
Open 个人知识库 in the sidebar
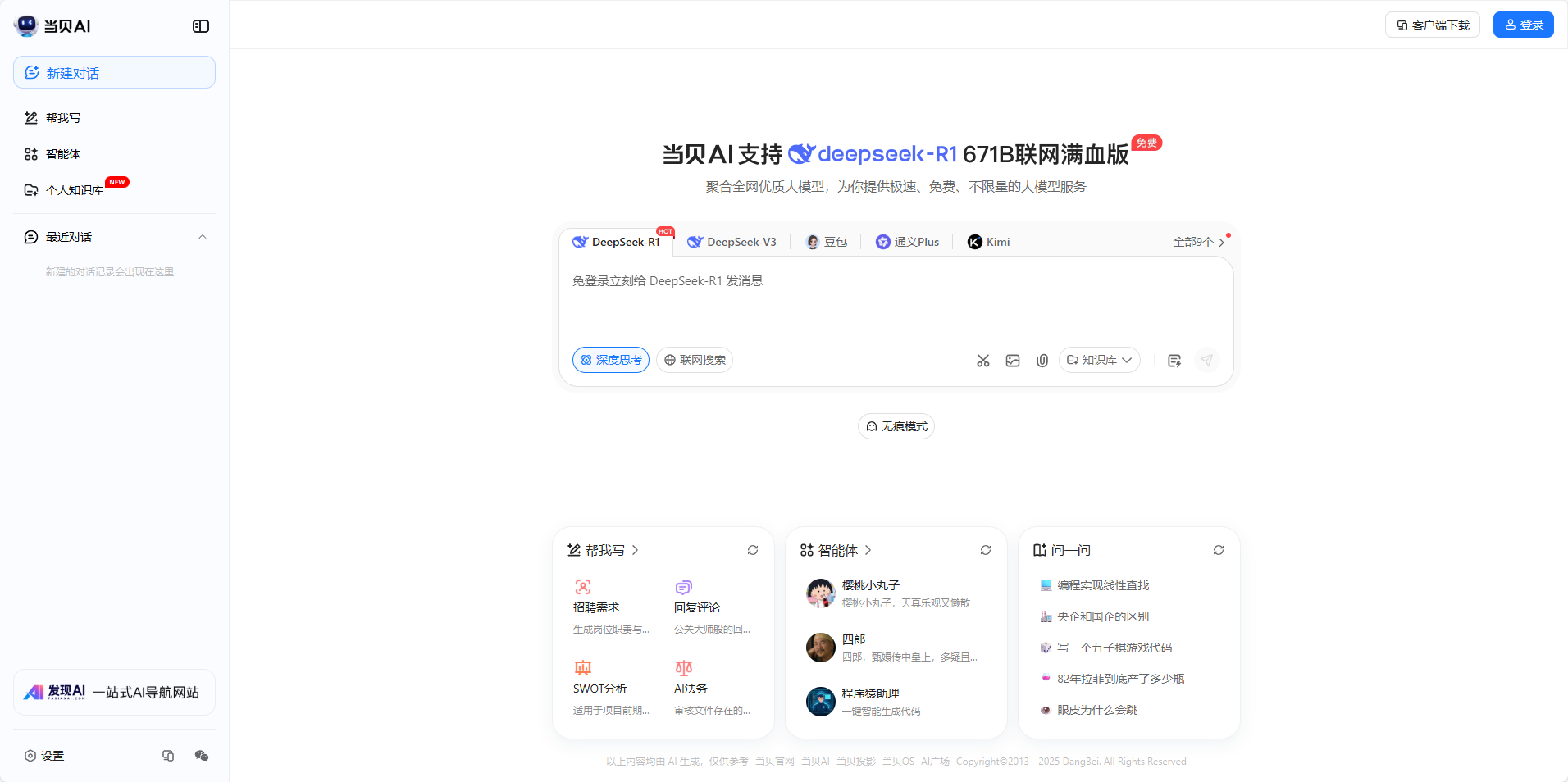(114, 190)
